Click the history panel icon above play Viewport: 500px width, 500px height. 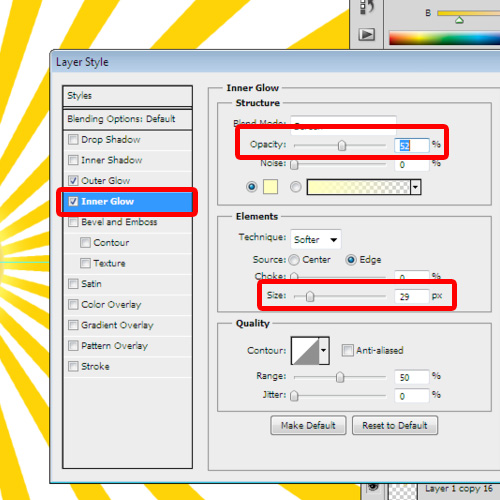pos(367,7)
